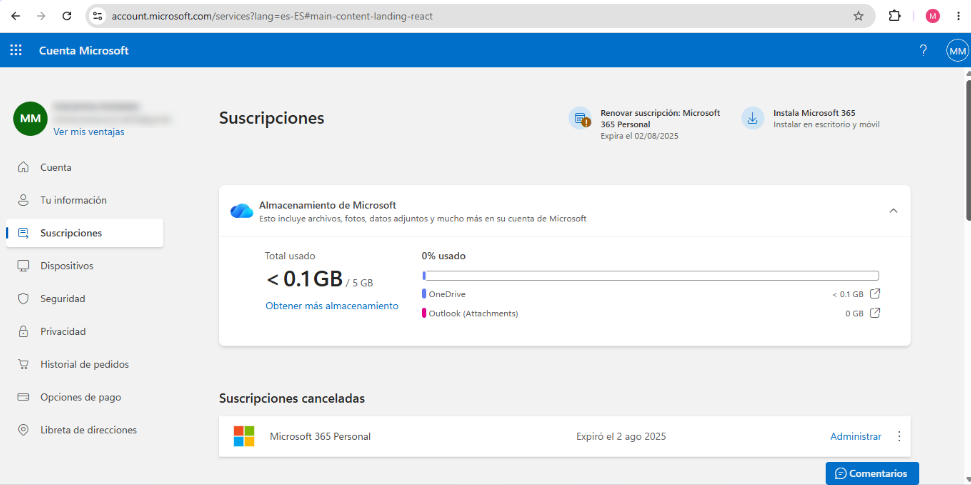The width and height of the screenshot is (971, 485).
Task: Reload the current browser page
Action: pos(67,16)
